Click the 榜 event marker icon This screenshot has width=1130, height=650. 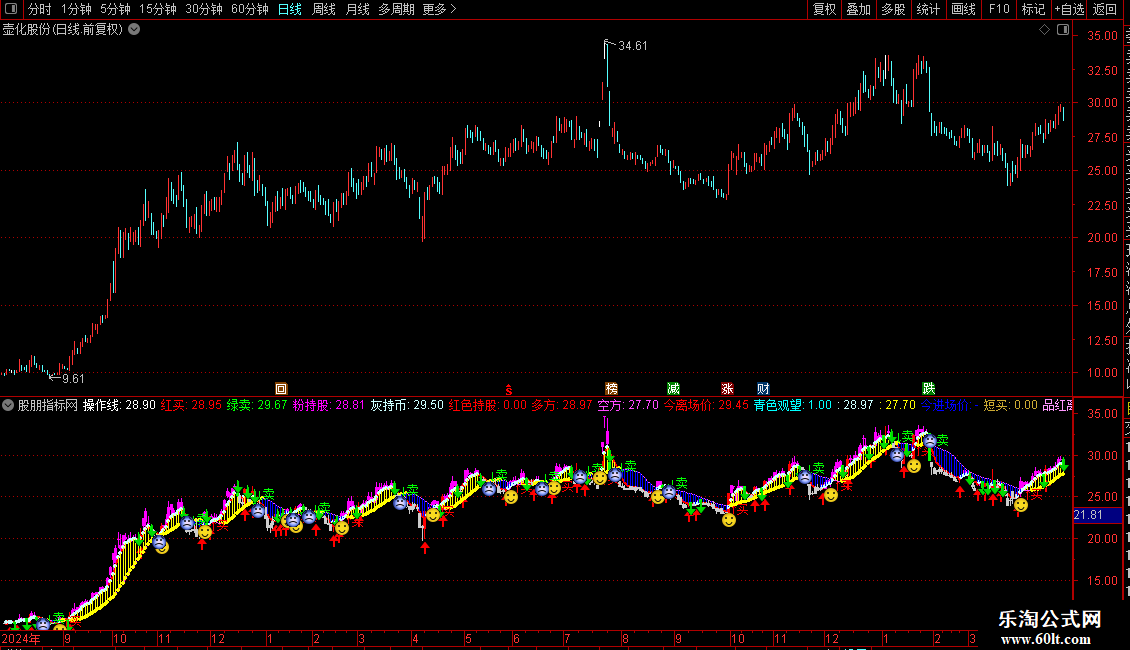pyautogui.click(x=611, y=389)
